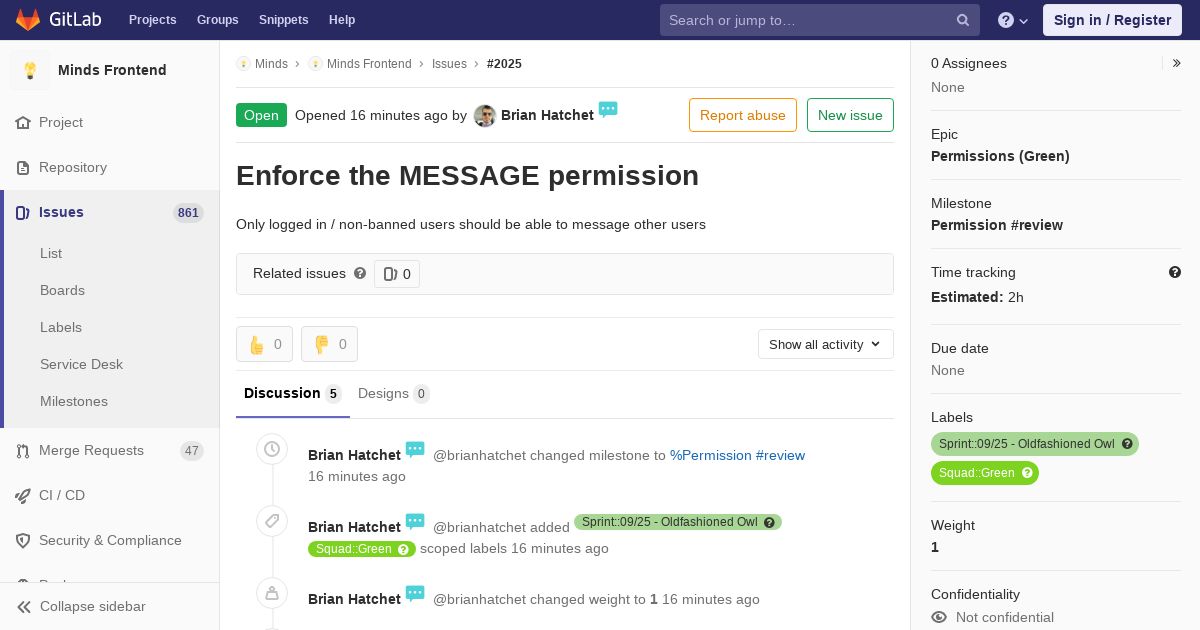This screenshot has width=1200, height=630.
Task: Click the 47 merge requests count badge
Action: pyautogui.click(x=191, y=451)
